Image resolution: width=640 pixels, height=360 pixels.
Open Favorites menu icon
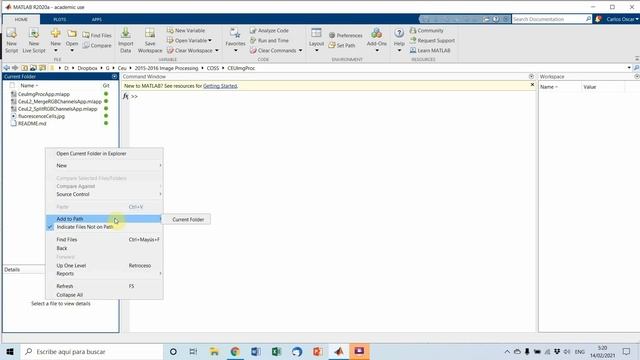pyautogui.click(x=235, y=33)
